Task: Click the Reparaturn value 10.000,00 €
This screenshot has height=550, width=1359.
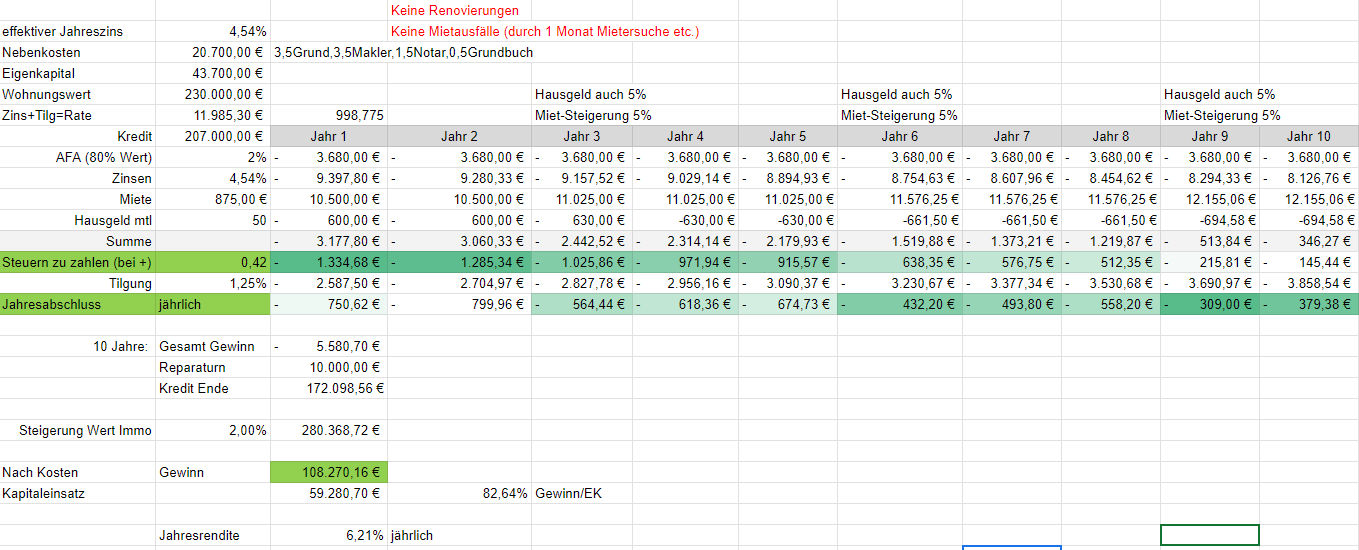Action: [345, 368]
